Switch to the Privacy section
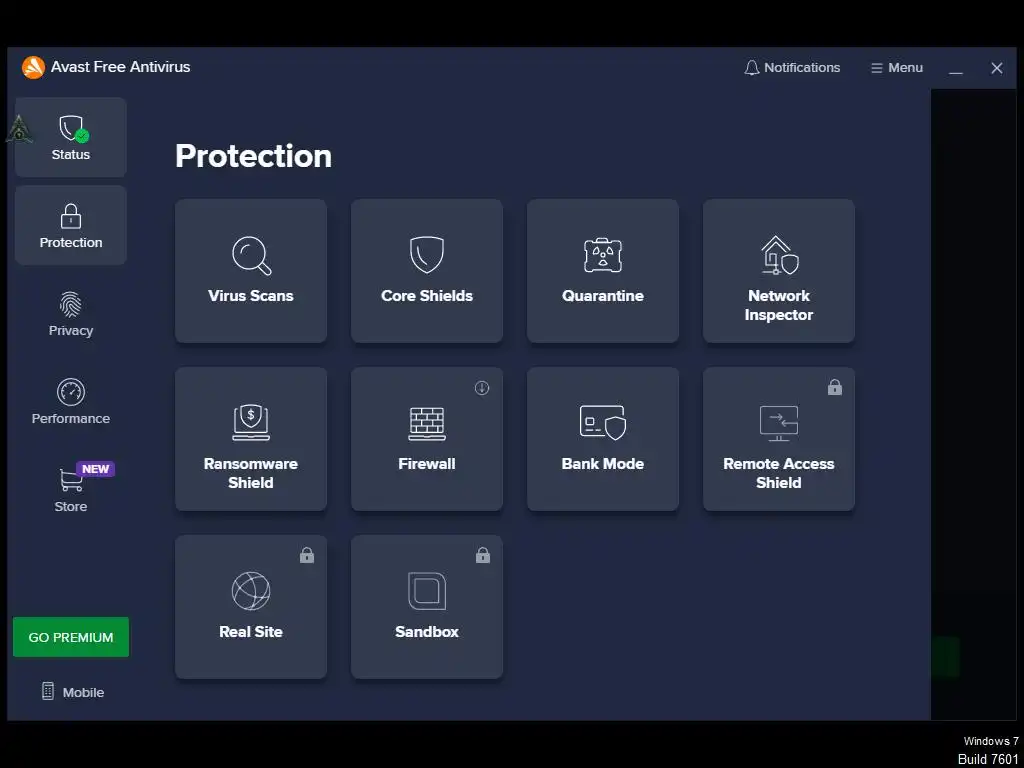The height and width of the screenshot is (768, 1024). tap(71, 314)
